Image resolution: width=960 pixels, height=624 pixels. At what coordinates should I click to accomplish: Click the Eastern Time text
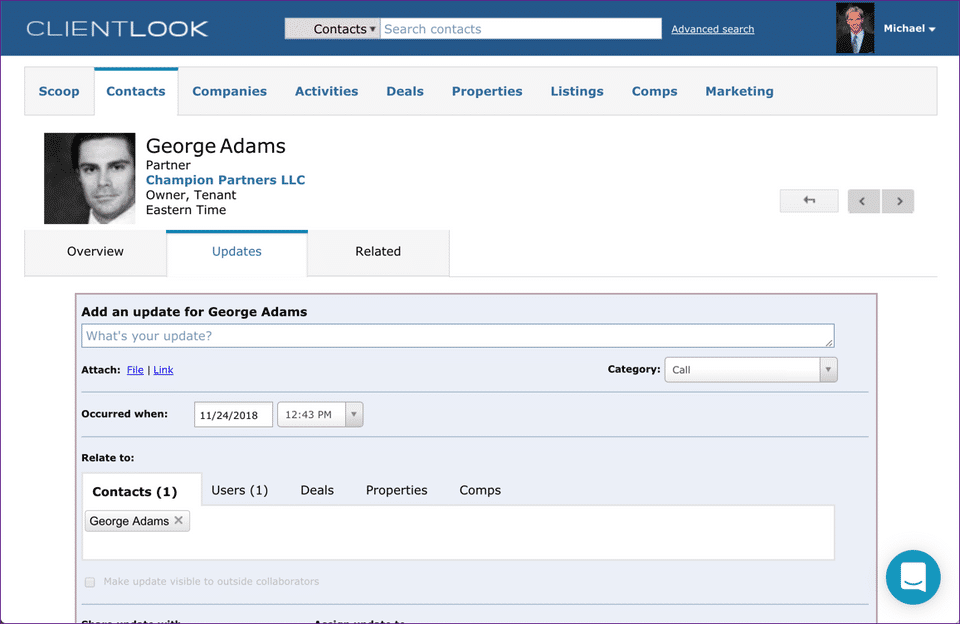[186, 210]
